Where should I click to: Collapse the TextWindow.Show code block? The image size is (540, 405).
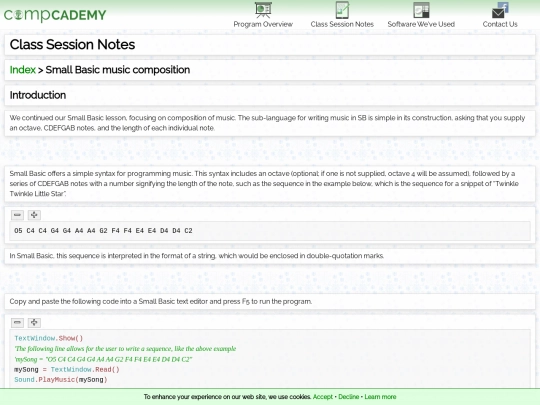point(17,323)
